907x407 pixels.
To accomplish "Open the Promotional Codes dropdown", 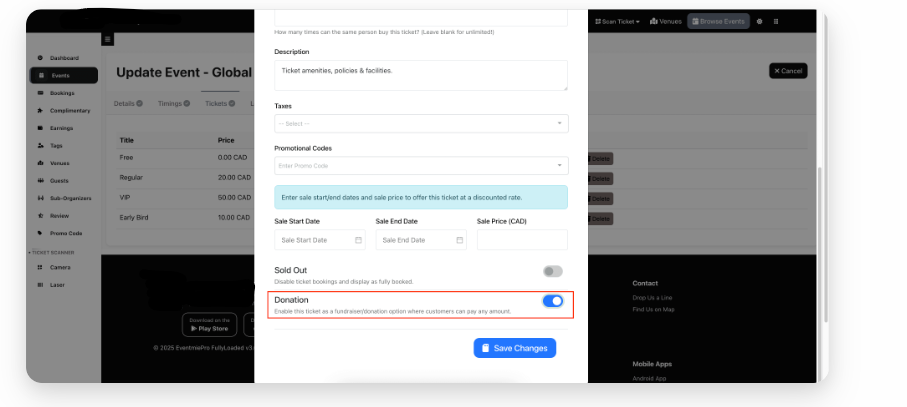I will [421, 165].
